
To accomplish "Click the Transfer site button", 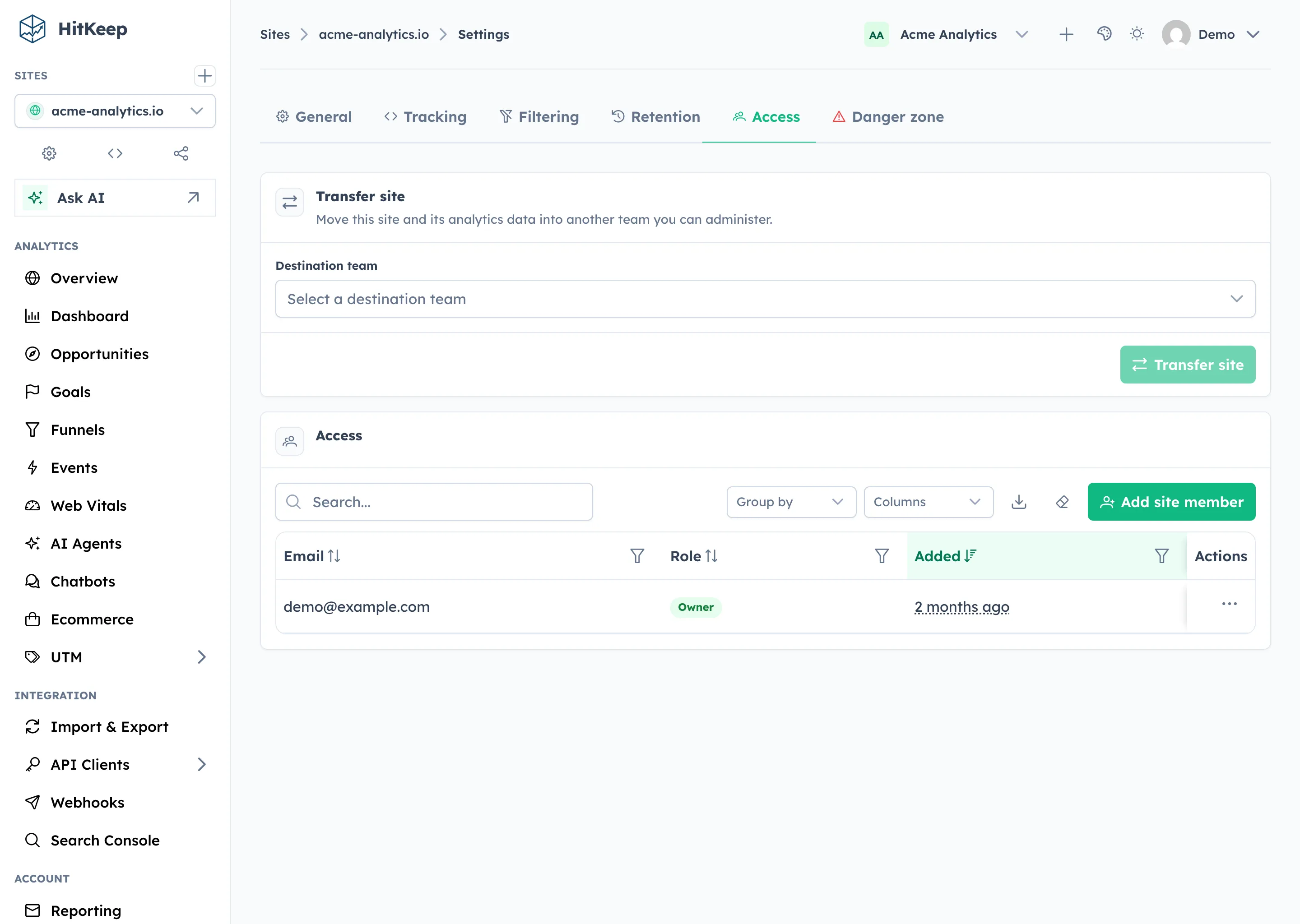I will (1187, 365).
